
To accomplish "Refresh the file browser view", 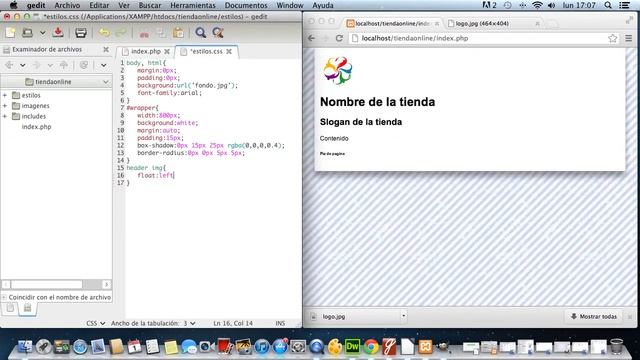I will click(84, 65).
